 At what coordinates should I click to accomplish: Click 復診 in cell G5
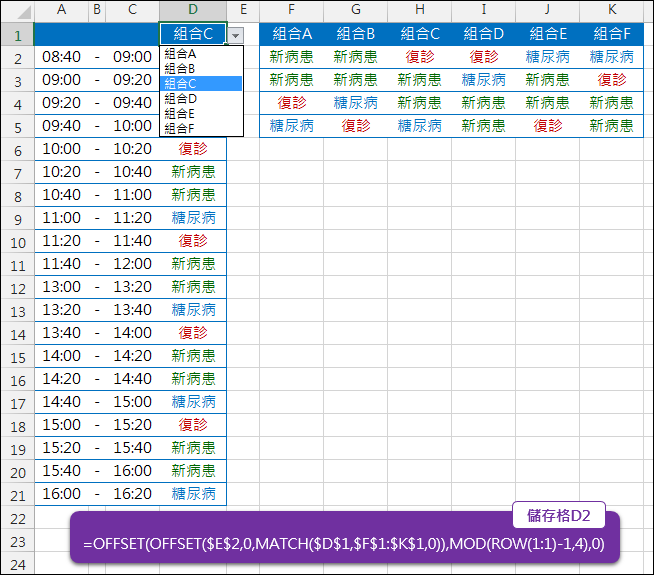click(x=355, y=126)
